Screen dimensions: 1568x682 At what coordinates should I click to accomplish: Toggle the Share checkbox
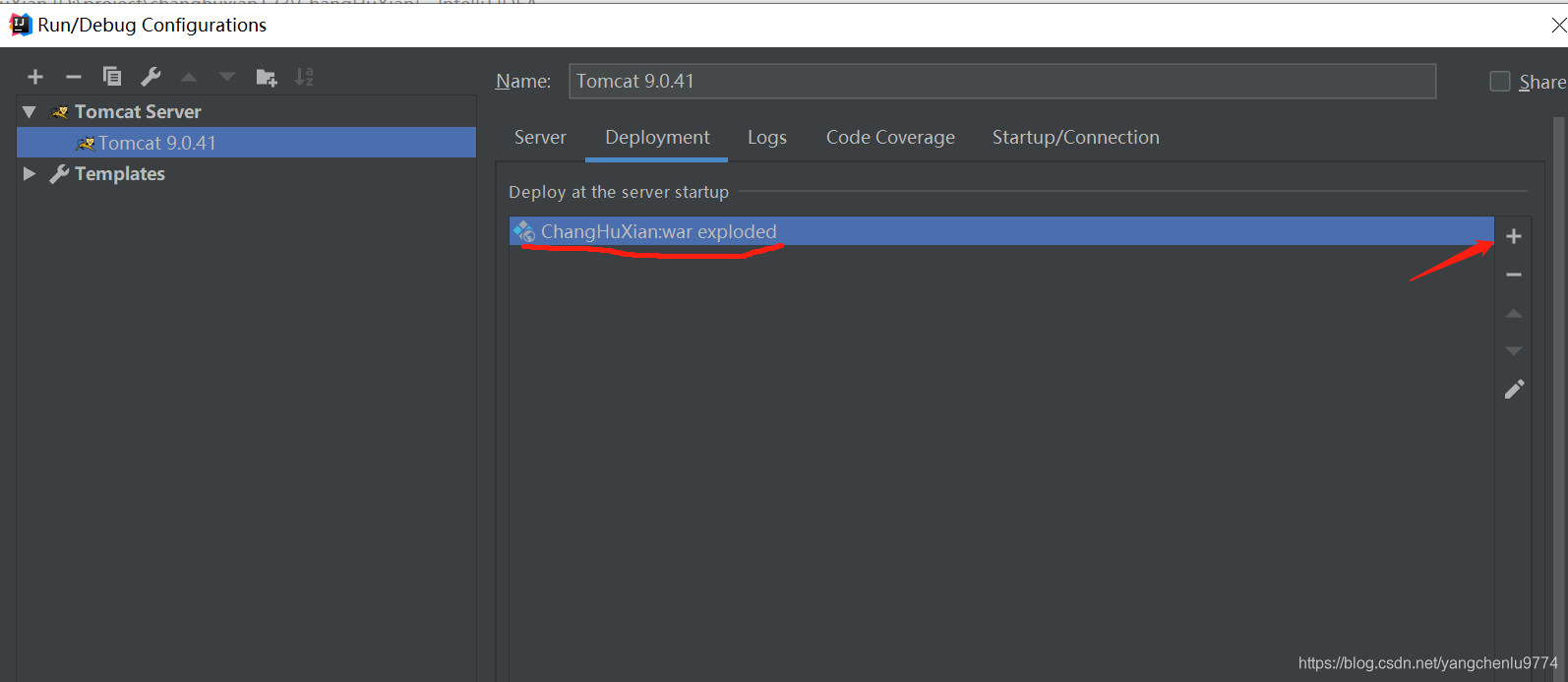(x=1500, y=82)
